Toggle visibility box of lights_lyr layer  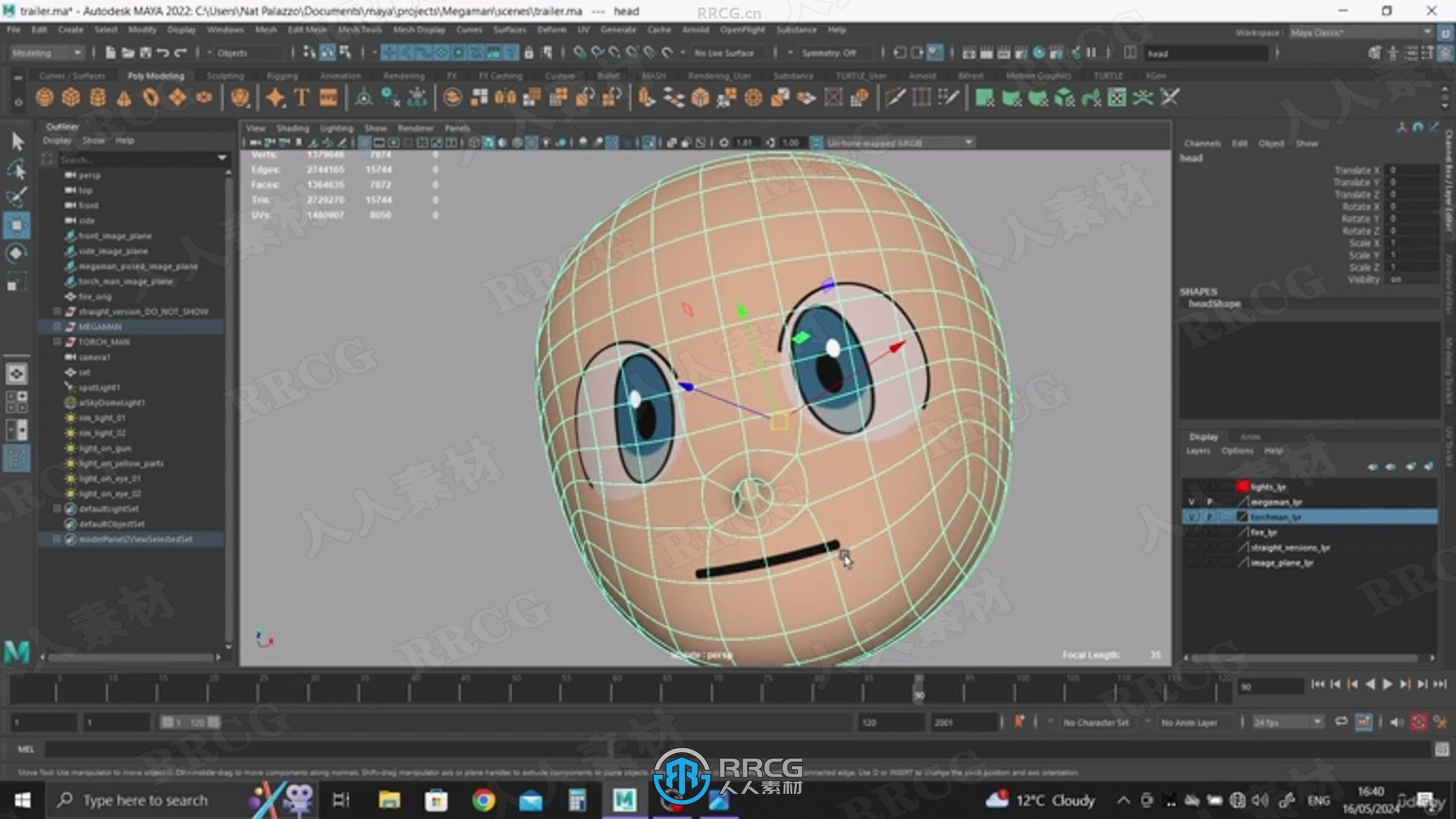click(1191, 487)
